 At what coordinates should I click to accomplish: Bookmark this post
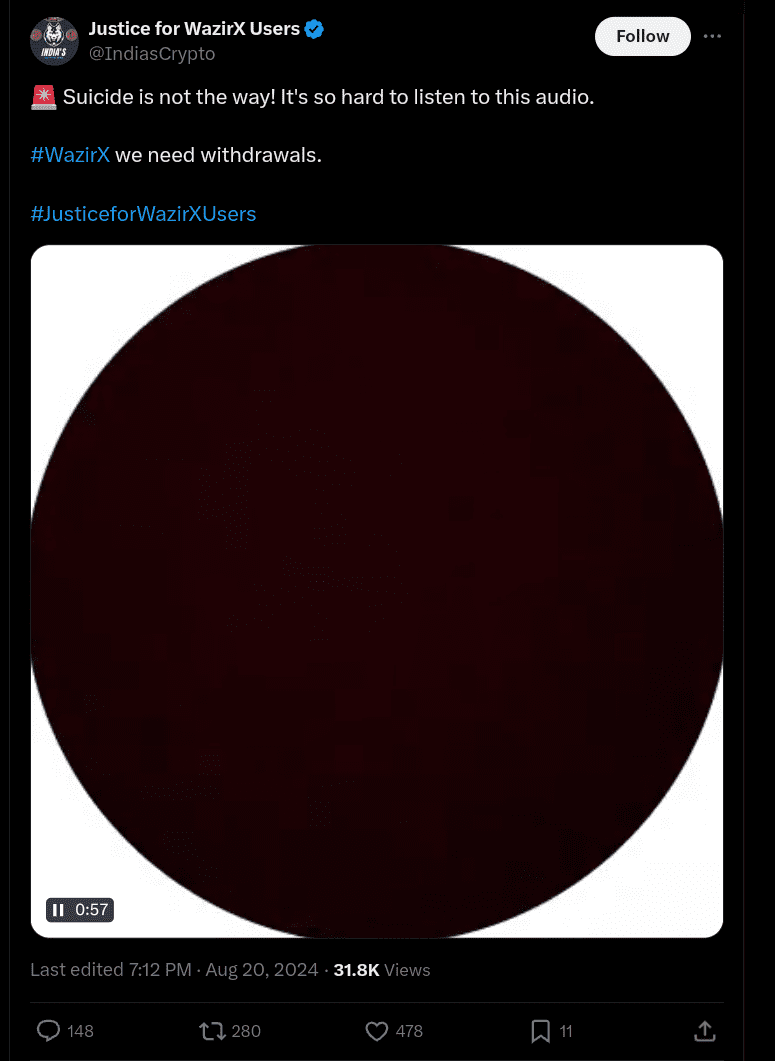click(540, 1031)
